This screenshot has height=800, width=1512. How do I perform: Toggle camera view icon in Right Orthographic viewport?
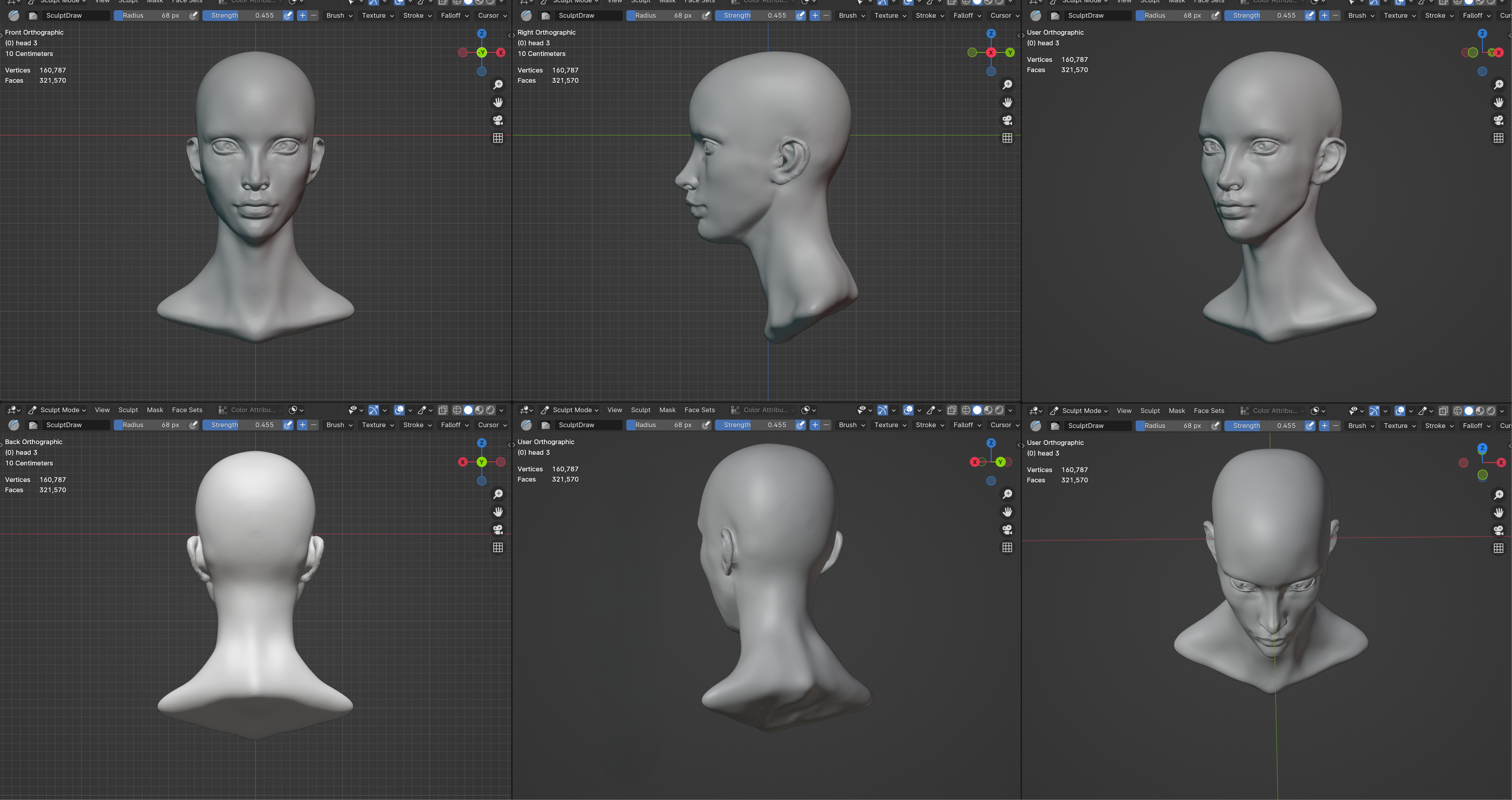coord(1007,120)
